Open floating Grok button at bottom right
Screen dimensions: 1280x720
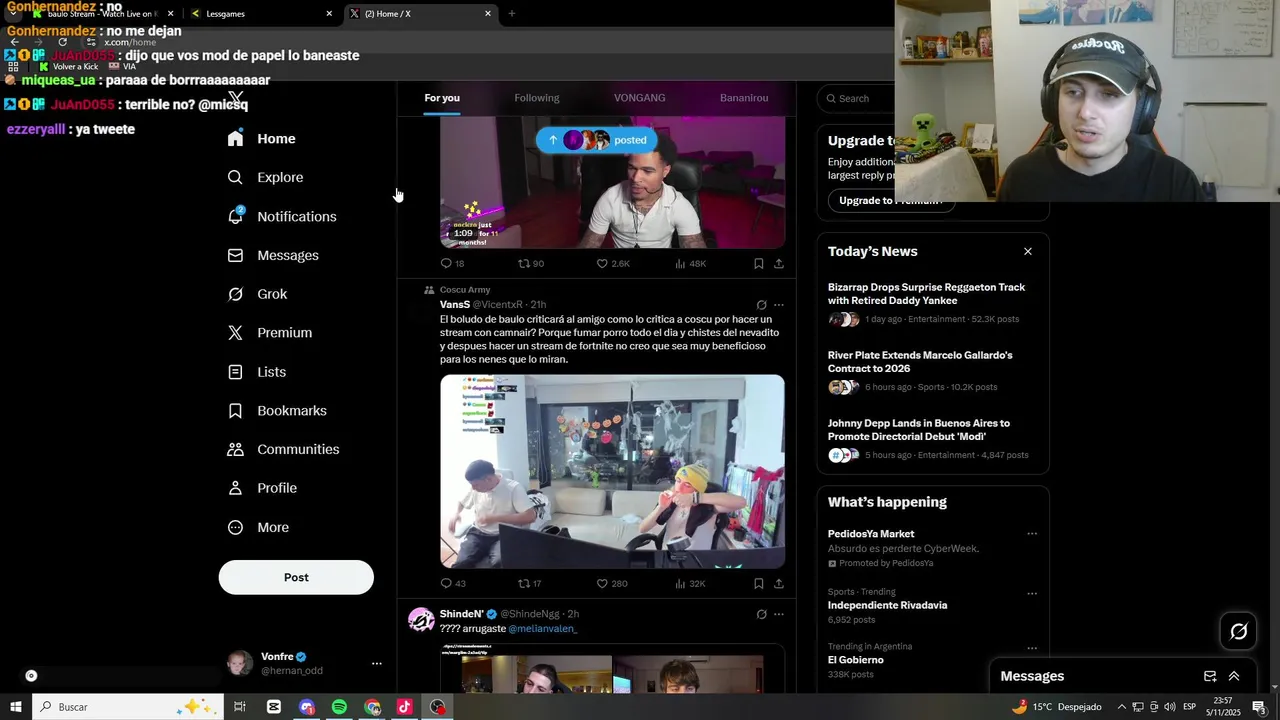pos(1239,631)
